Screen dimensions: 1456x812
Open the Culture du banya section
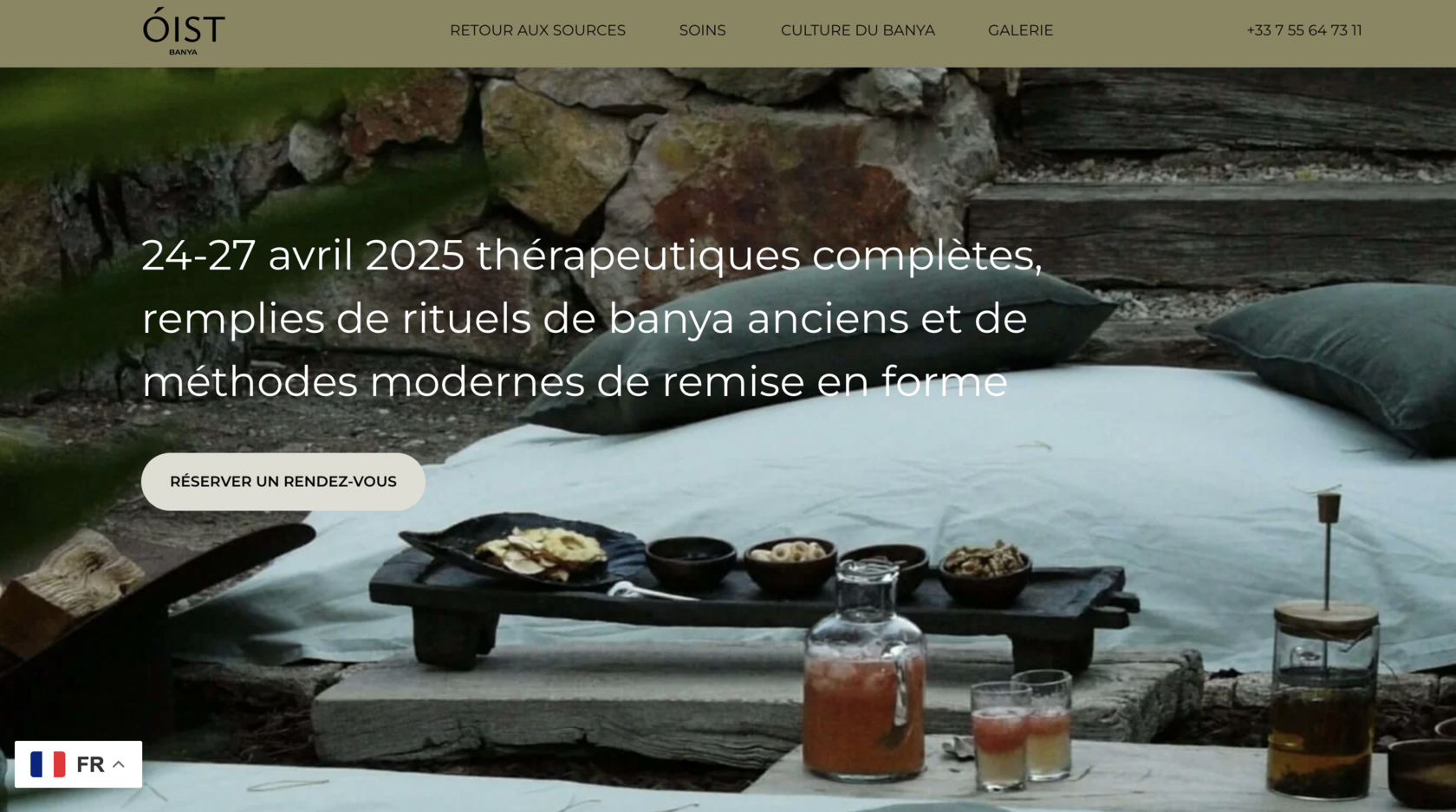tap(857, 30)
